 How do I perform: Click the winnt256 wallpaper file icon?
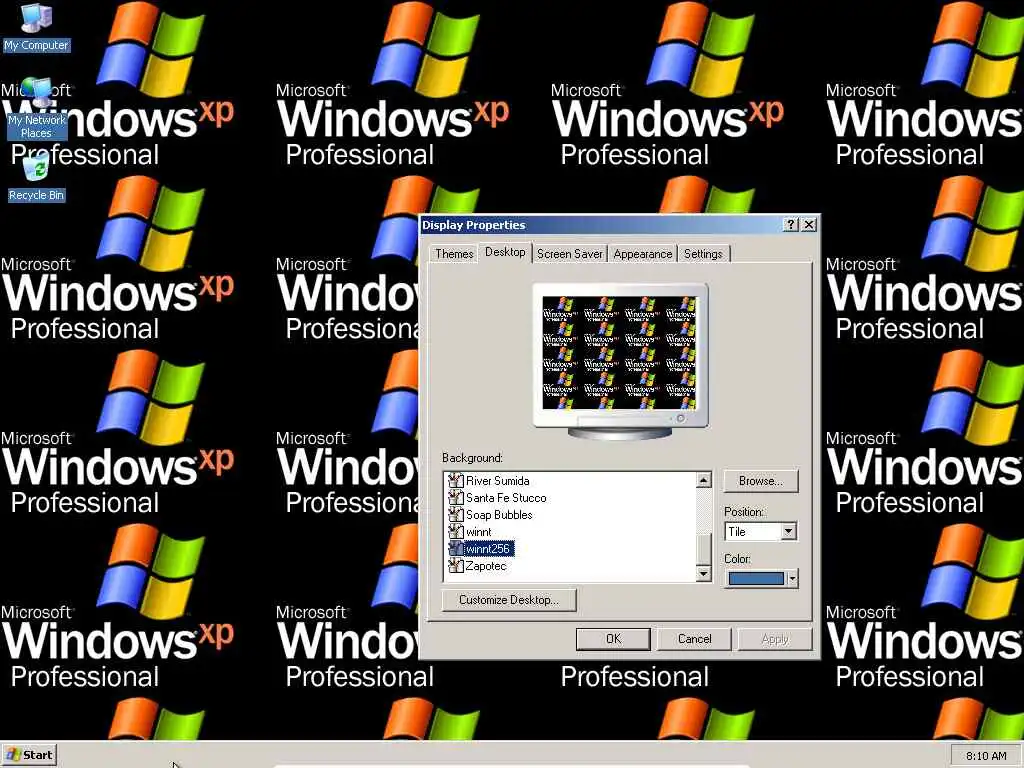[x=456, y=549]
